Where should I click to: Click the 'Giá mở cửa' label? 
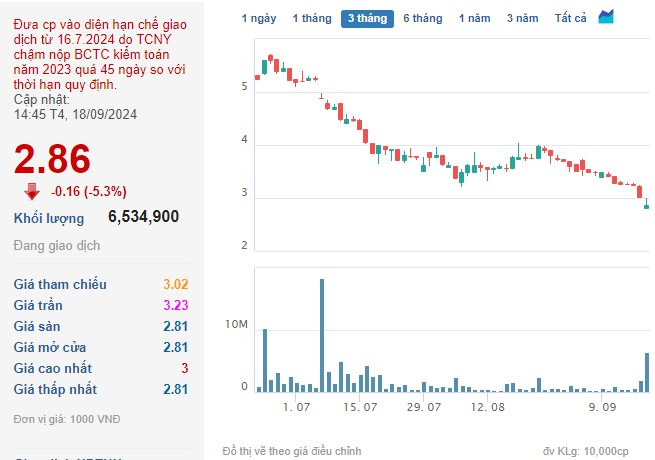point(50,347)
